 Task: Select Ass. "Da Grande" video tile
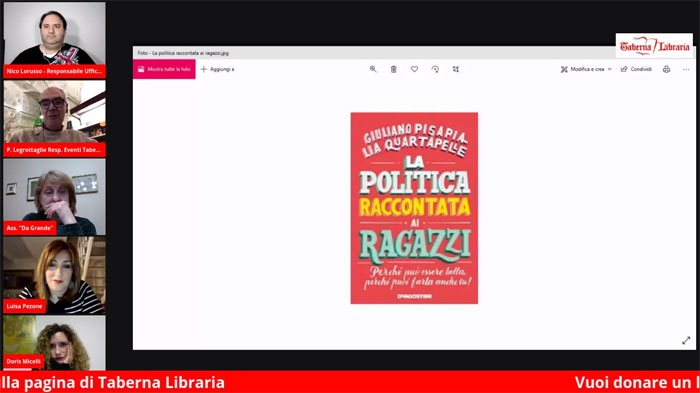(54, 196)
